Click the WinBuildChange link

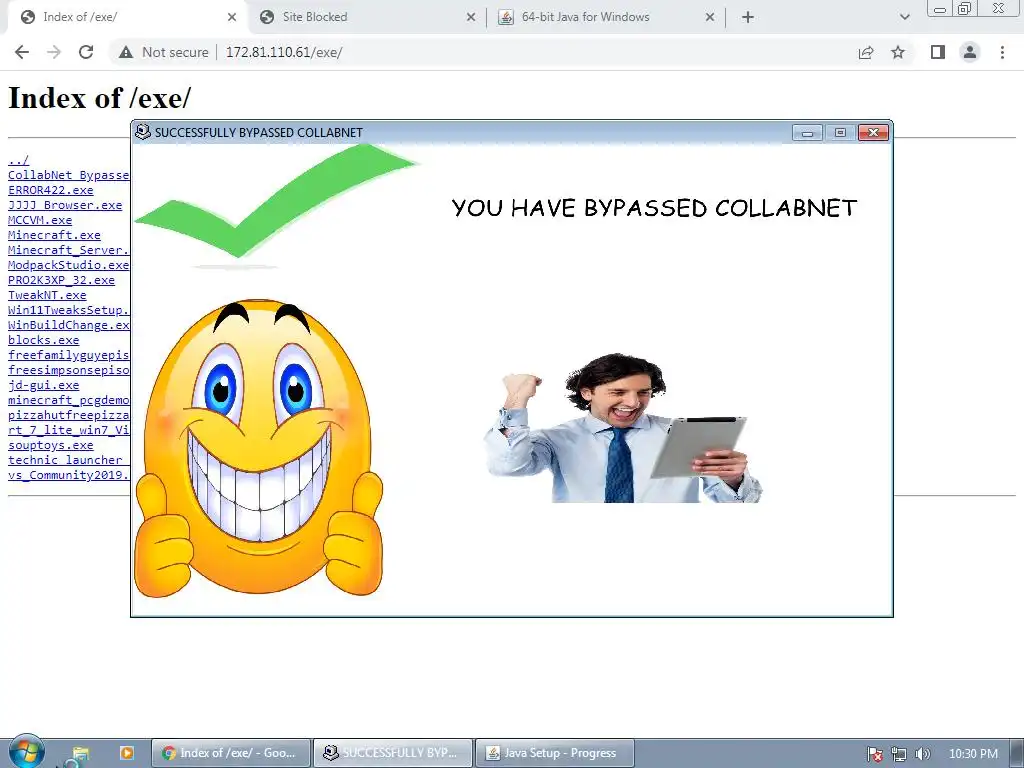[69, 325]
